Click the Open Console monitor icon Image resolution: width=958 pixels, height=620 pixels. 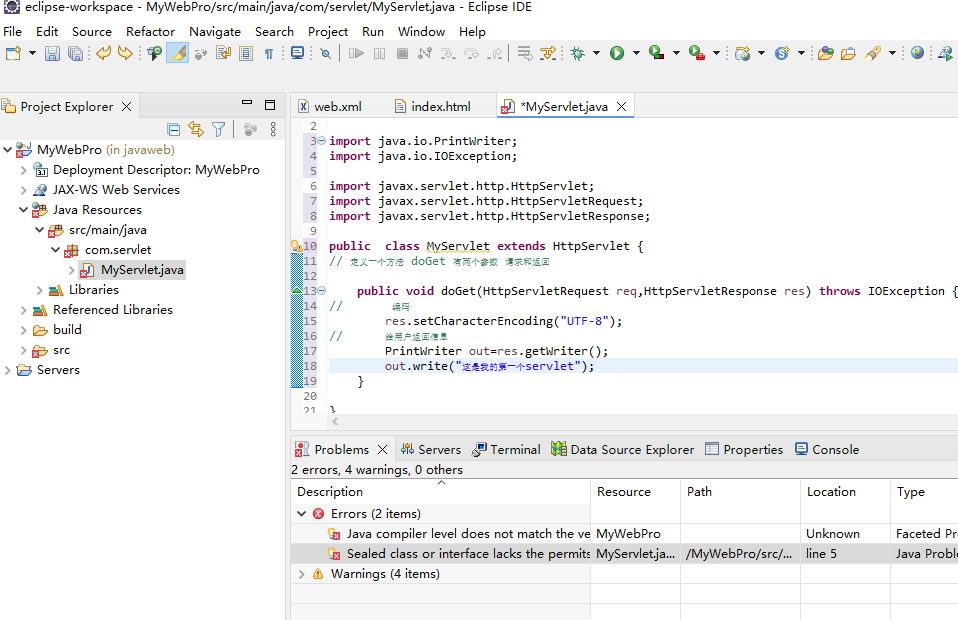pyautogui.click(x=298, y=54)
